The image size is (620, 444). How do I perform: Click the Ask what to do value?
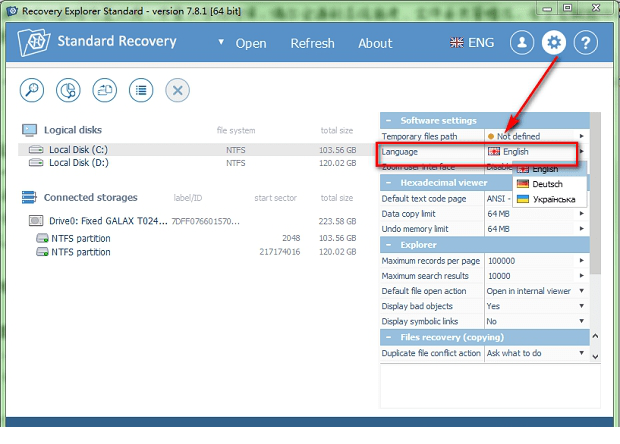pos(514,353)
